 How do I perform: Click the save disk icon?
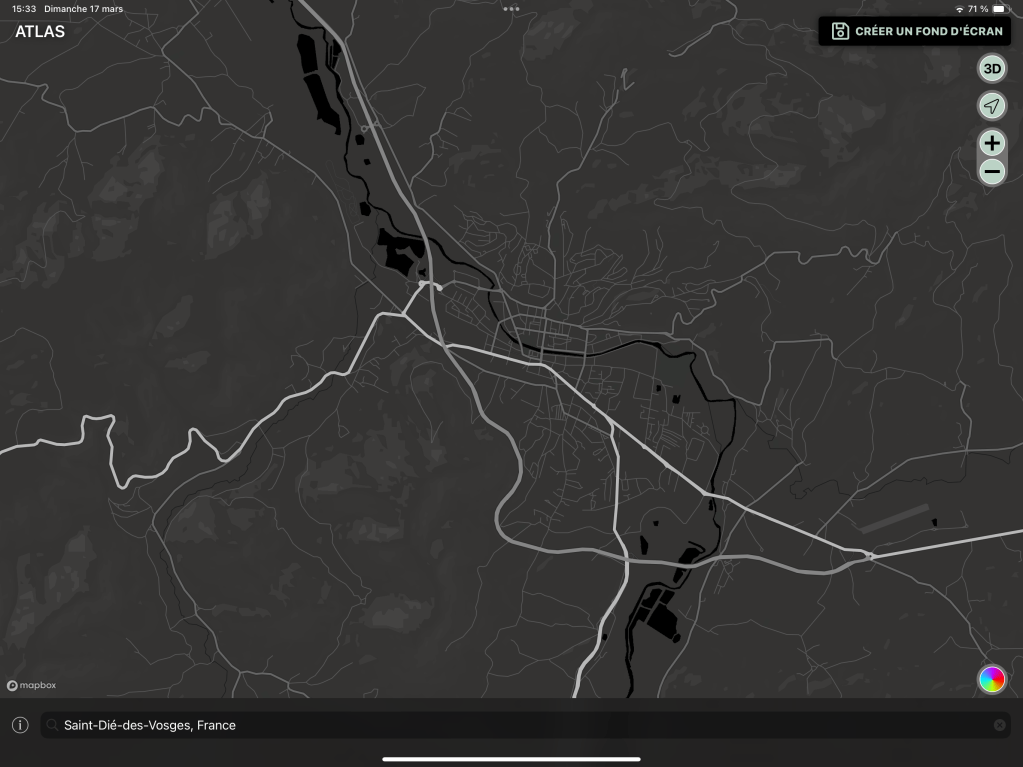[x=840, y=31]
